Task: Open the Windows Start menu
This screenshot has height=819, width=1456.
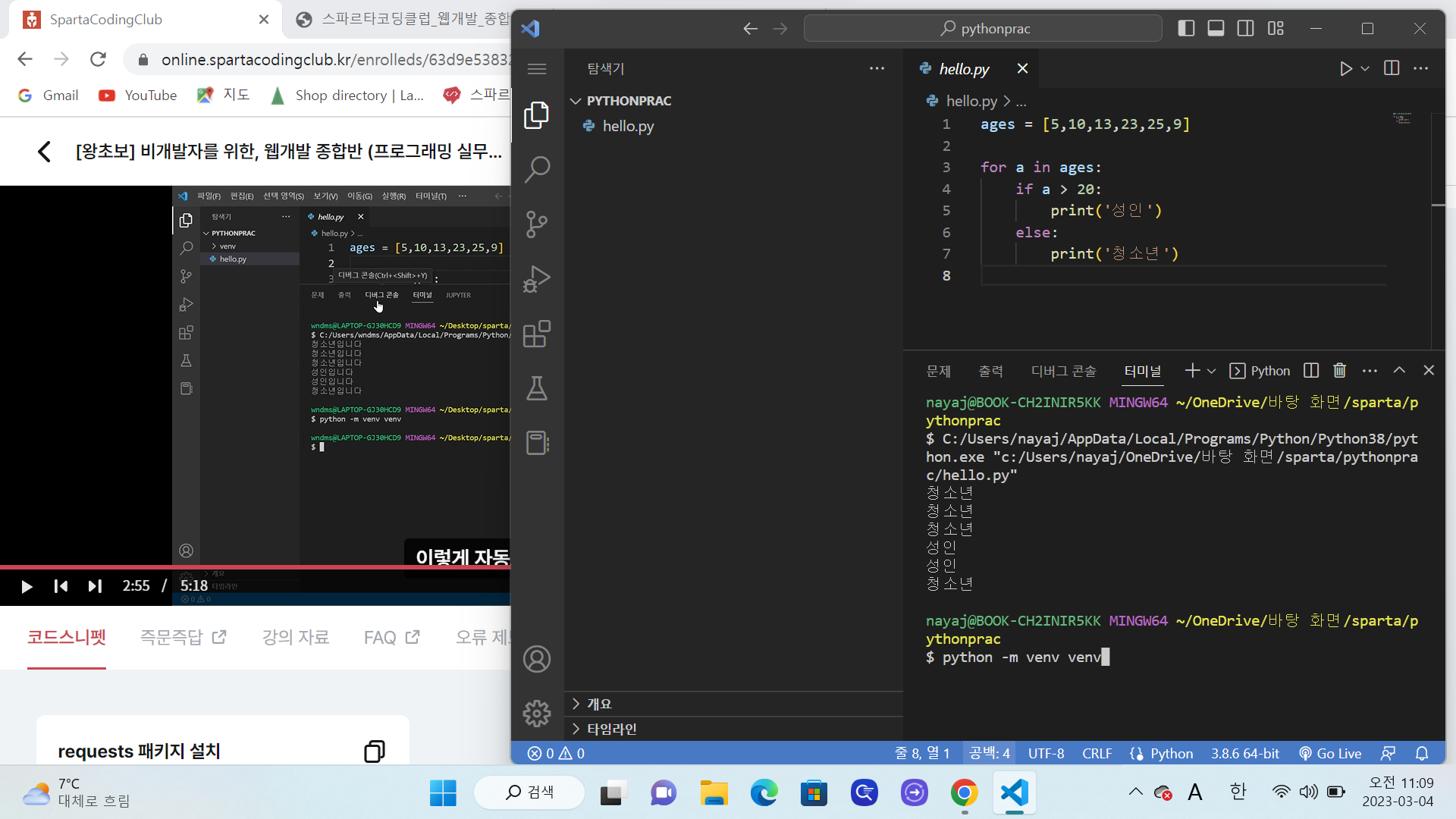Action: click(x=443, y=793)
